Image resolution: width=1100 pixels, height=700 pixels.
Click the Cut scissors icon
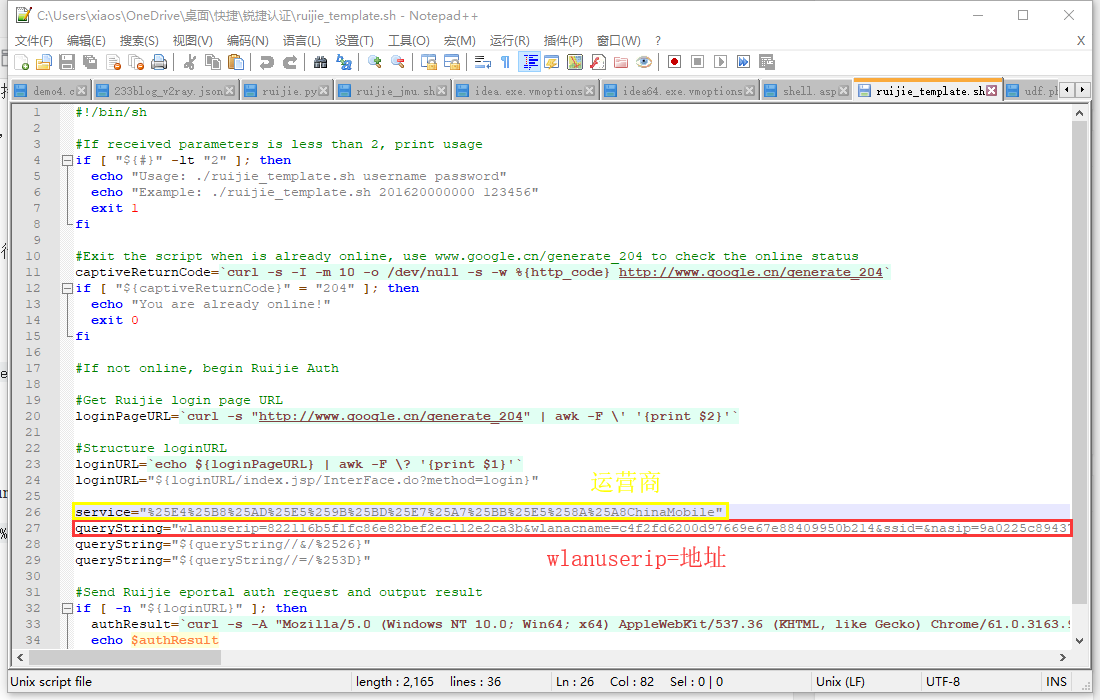tap(188, 62)
